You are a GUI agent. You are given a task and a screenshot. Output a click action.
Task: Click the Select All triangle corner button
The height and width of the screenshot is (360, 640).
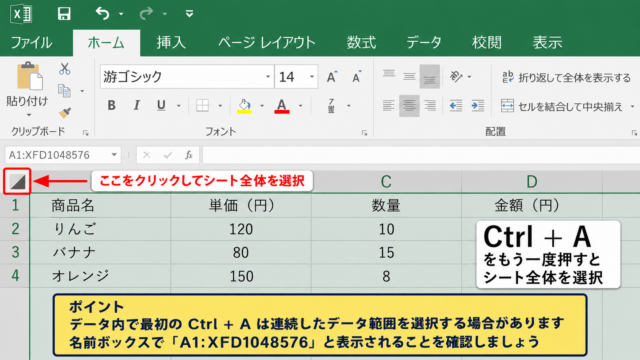(18, 182)
